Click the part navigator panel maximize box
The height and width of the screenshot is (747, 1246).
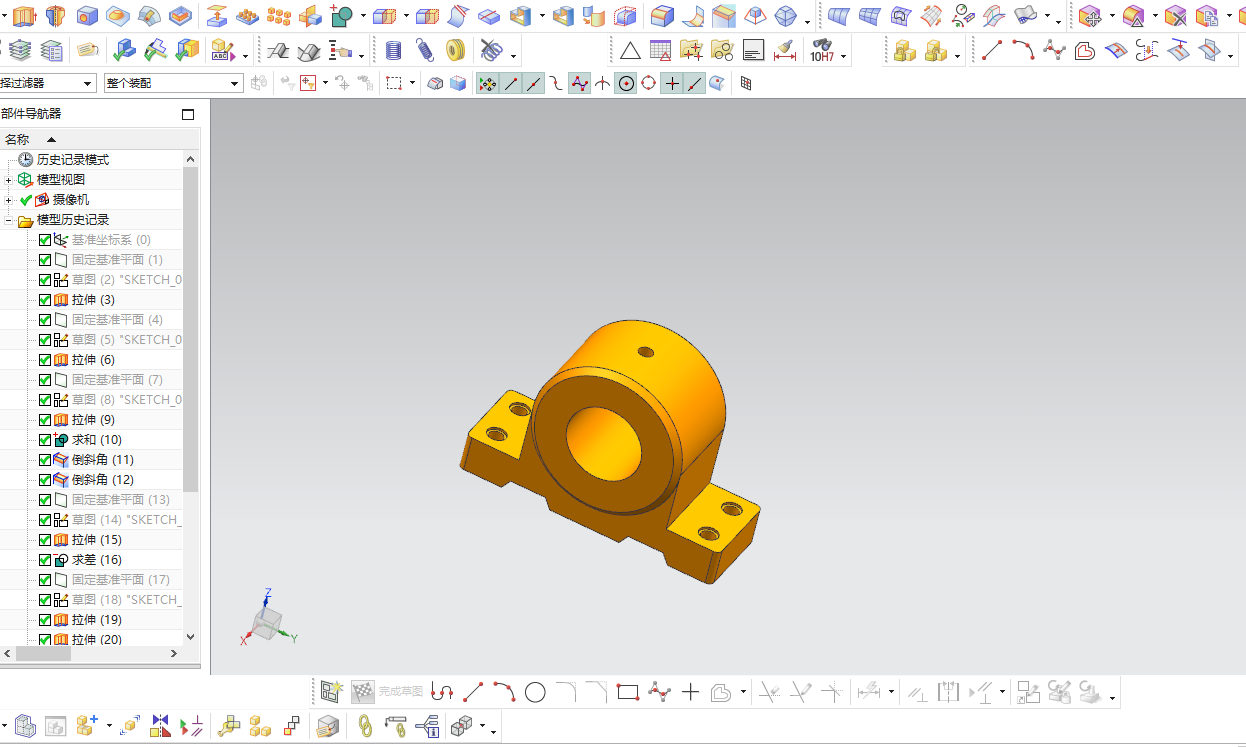tap(188, 114)
